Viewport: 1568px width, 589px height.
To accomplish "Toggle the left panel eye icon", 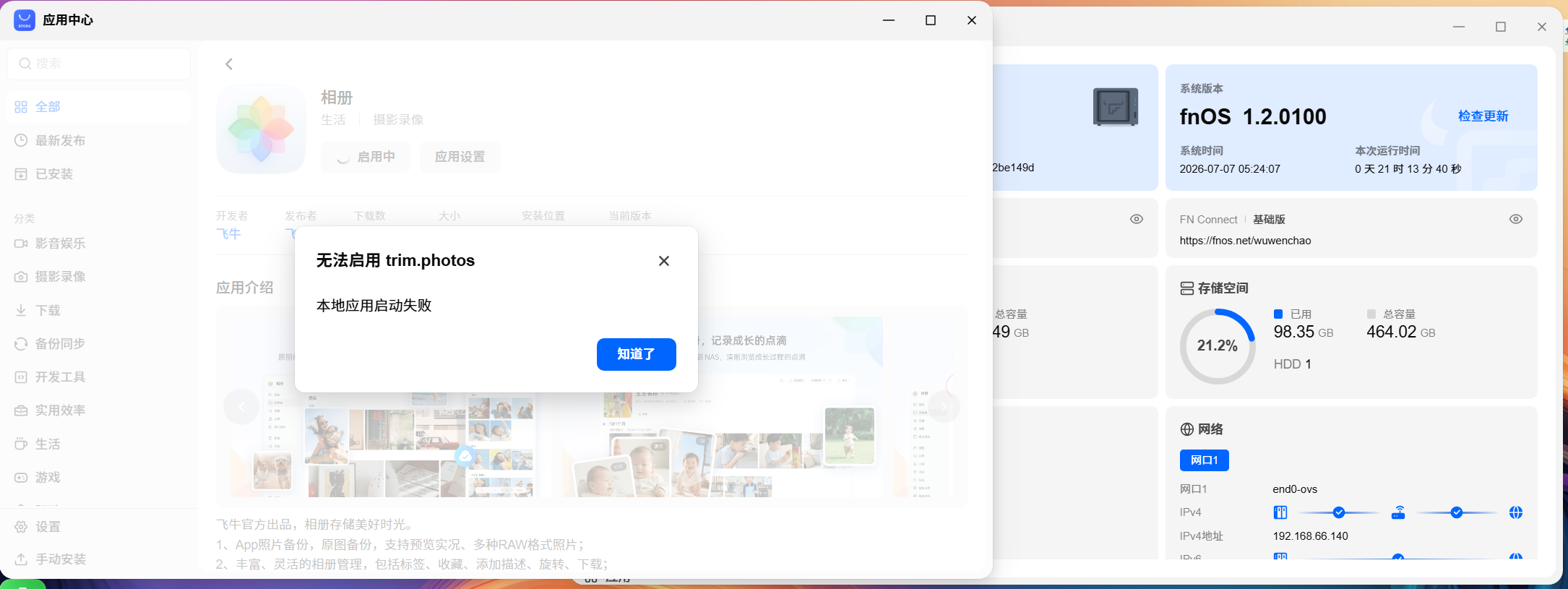I will click(x=1136, y=219).
